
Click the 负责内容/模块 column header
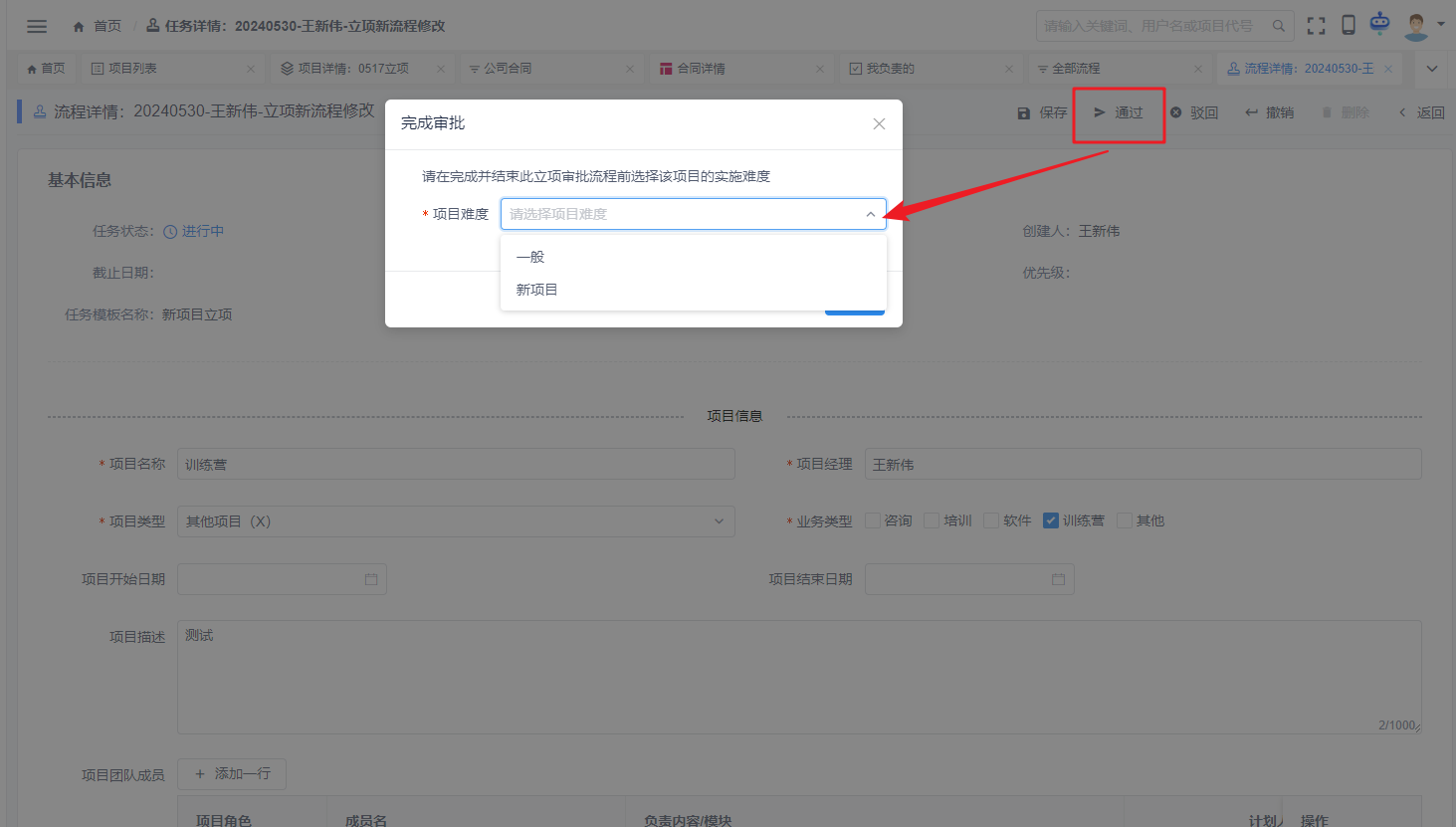point(688,820)
